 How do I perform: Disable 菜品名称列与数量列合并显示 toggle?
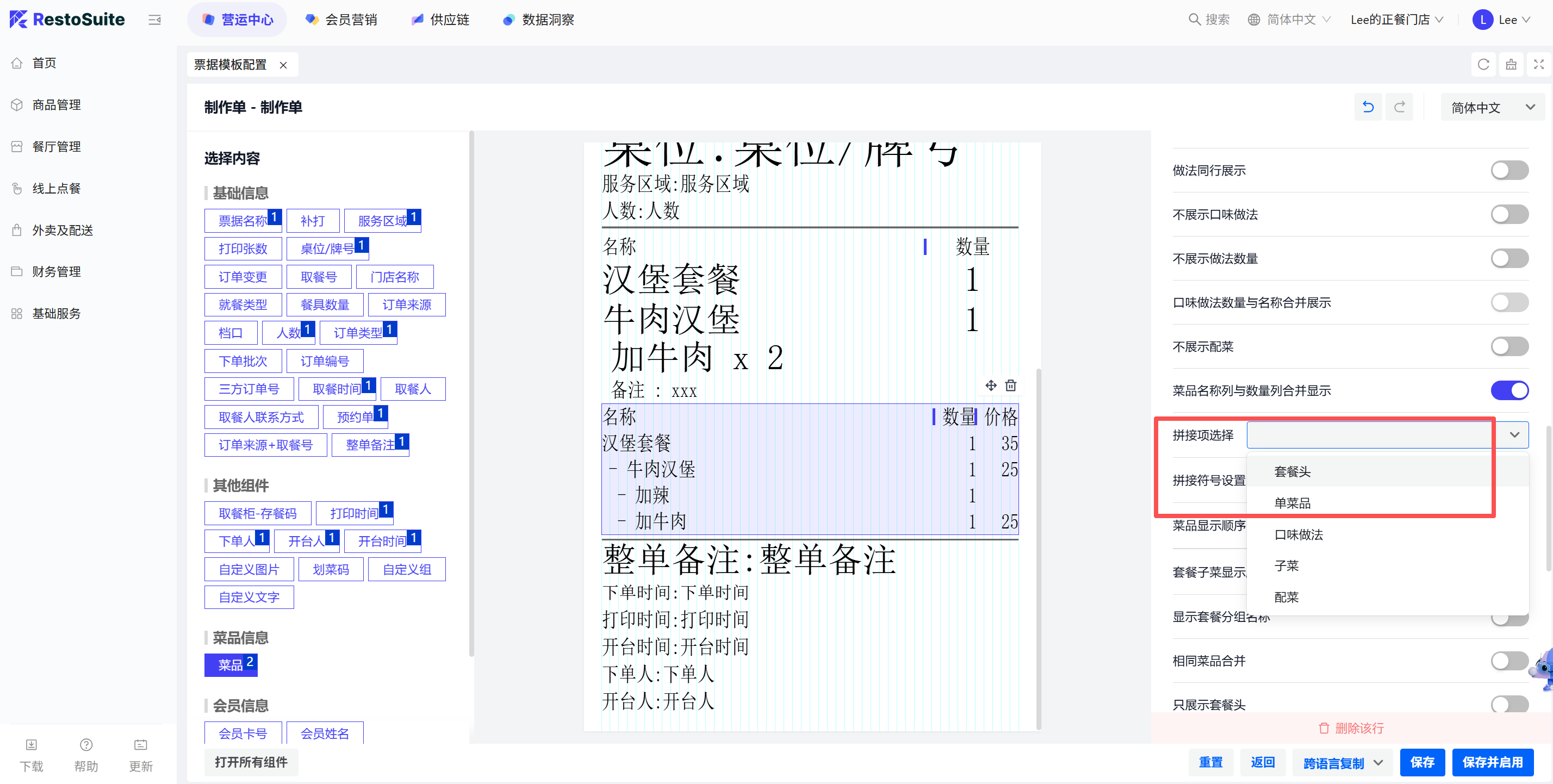click(x=1509, y=390)
